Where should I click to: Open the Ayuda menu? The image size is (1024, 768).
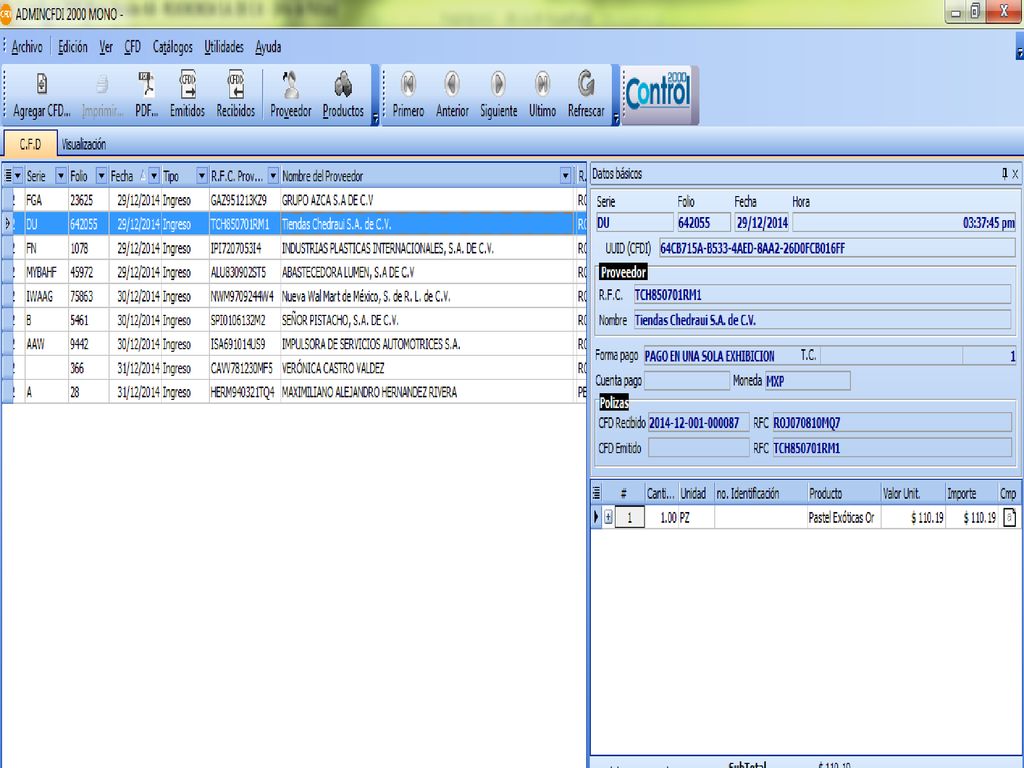[x=268, y=47]
